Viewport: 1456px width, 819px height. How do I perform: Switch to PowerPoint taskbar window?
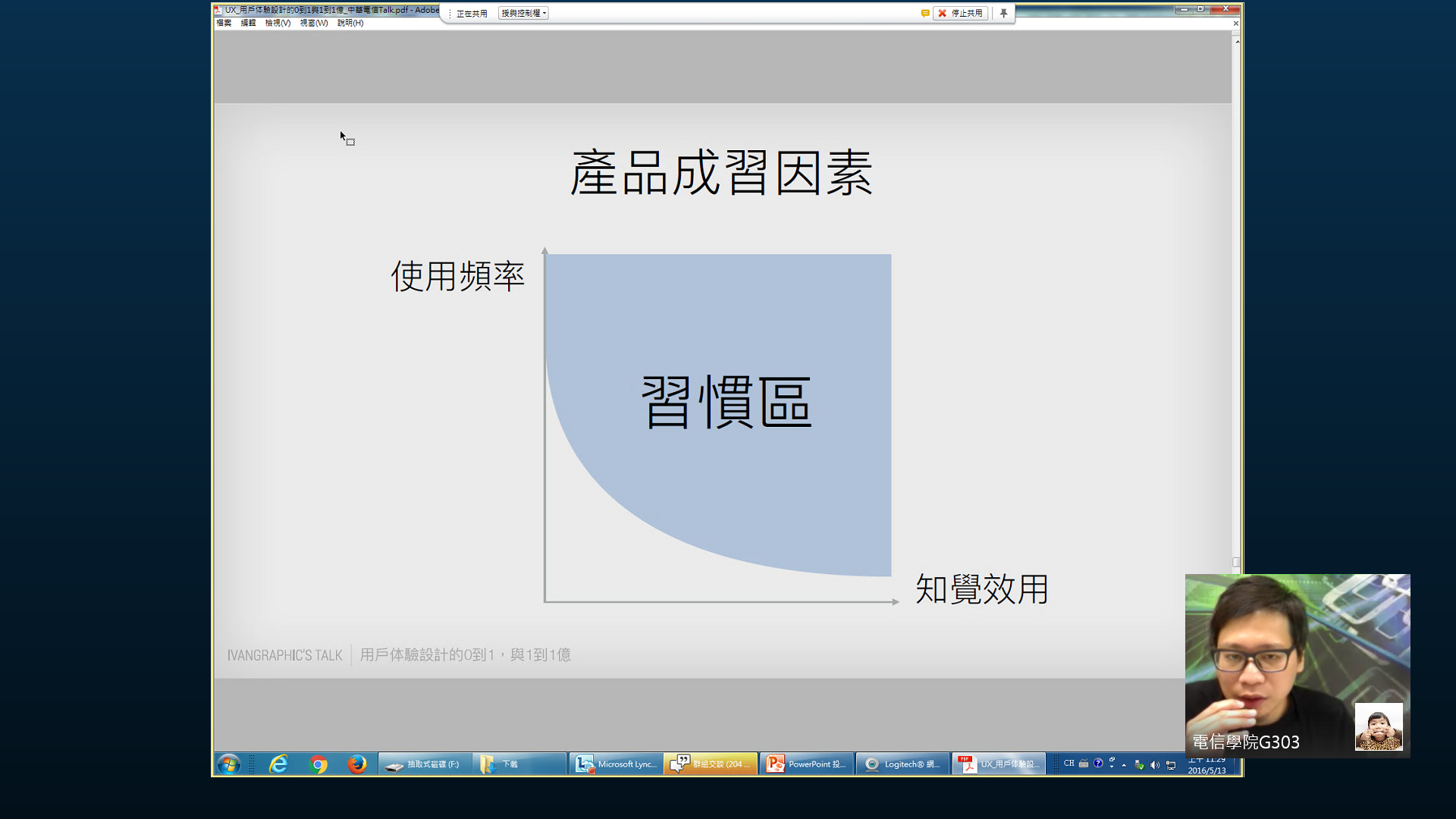[x=806, y=764]
